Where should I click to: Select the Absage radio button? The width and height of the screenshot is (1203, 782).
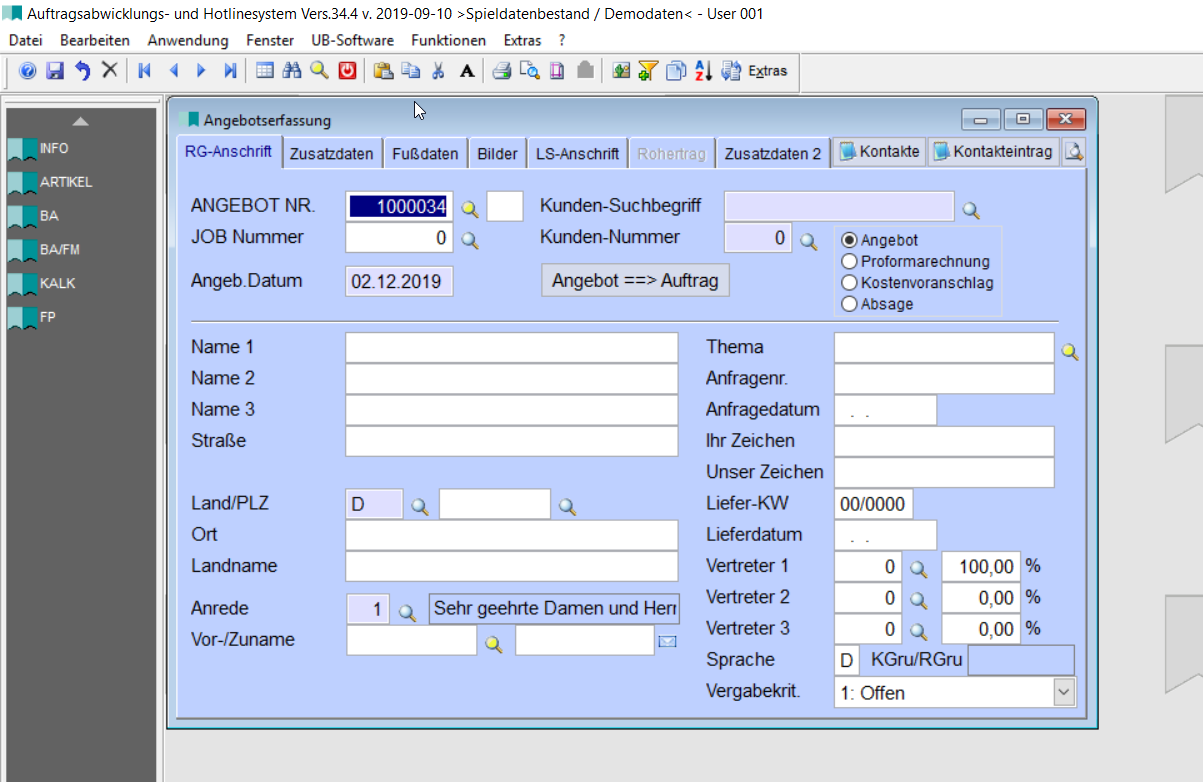tap(850, 304)
